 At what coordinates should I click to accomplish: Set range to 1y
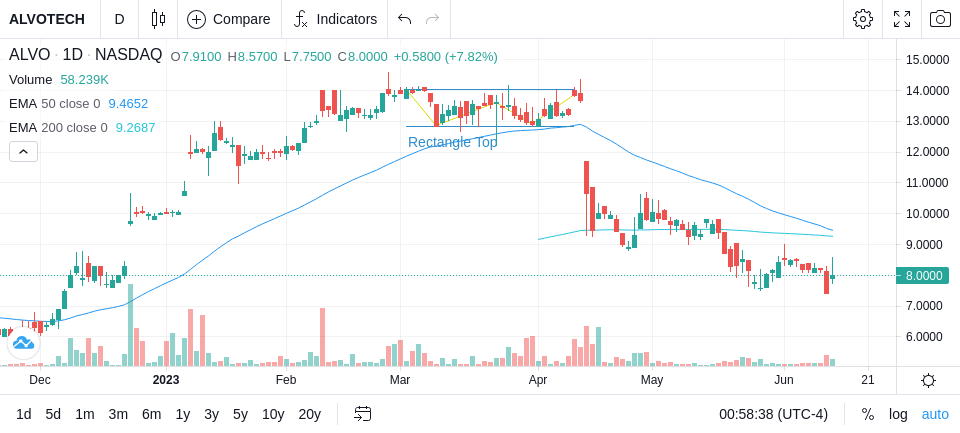click(182, 415)
